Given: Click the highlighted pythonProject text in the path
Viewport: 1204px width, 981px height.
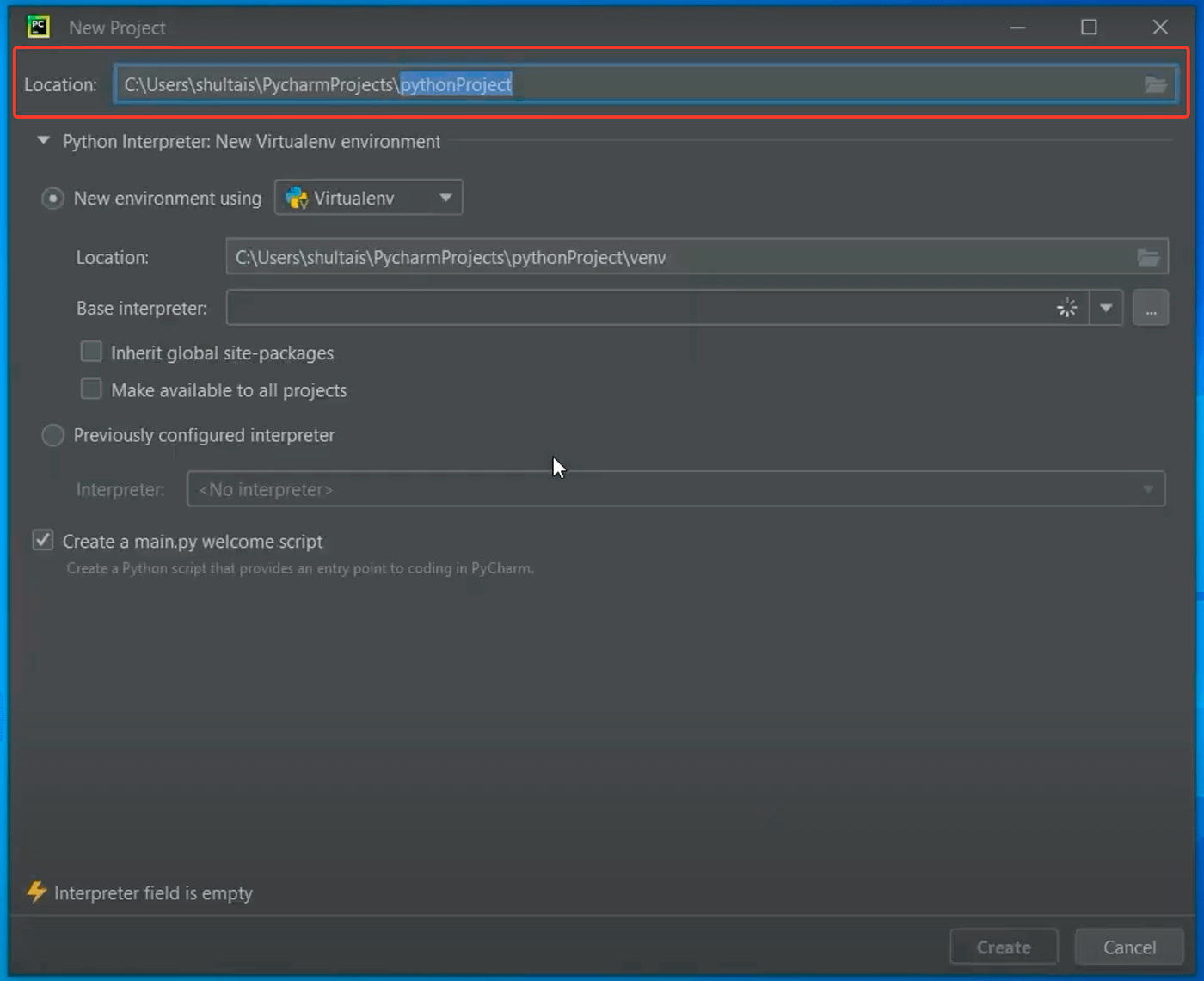Looking at the screenshot, I should click(x=455, y=84).
